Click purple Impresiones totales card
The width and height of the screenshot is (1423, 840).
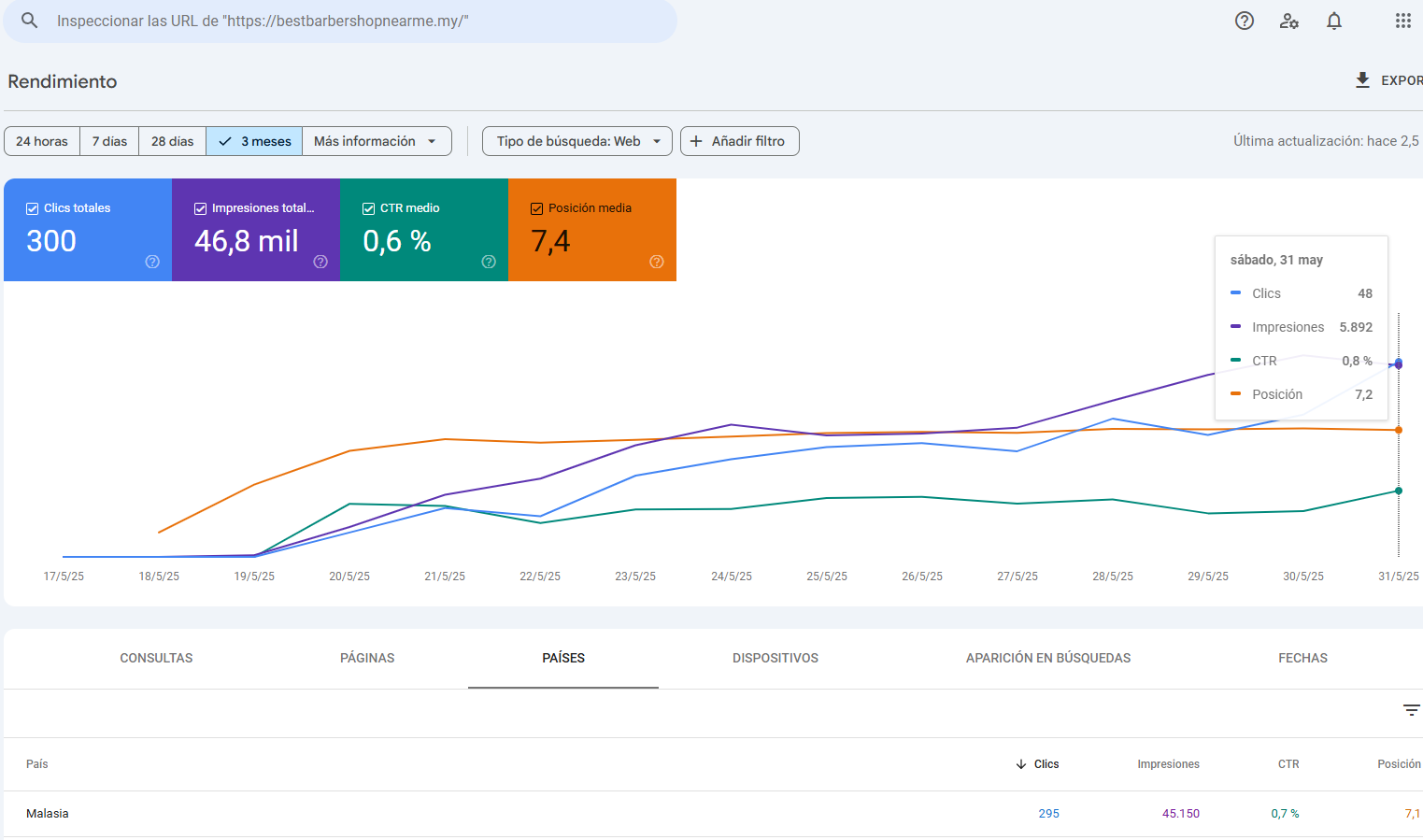(256, 230)
